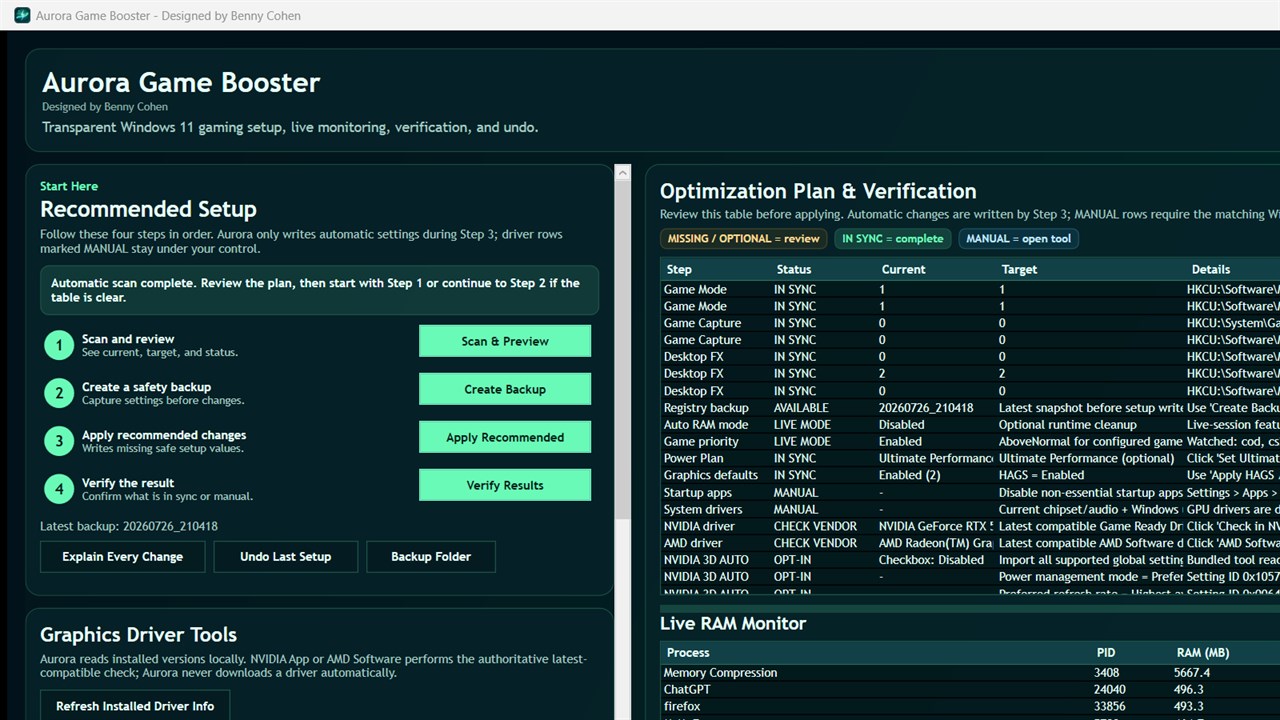This screenshot has height=720, width=1280.
Task: Select the Memory Compression process row
Action: pyautogui.click(x=970, y=673)
